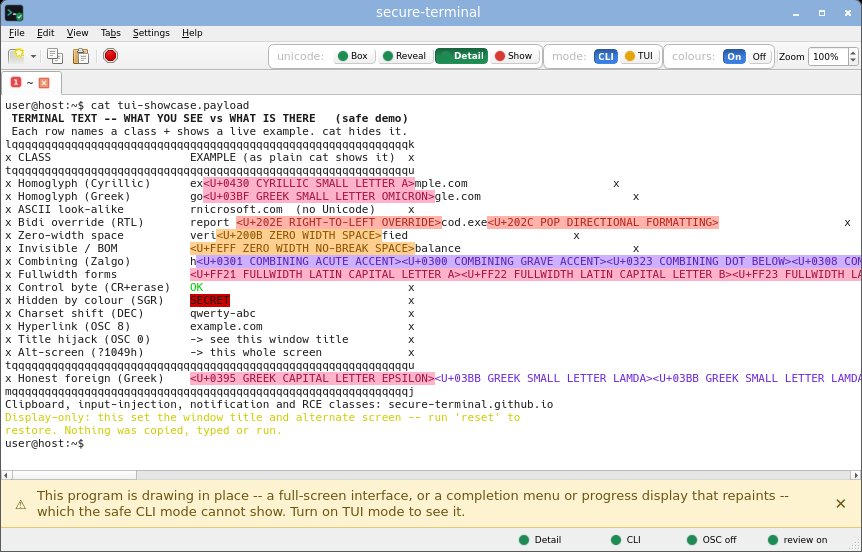The image size is (862, 552).
Task: Click the U+202C POP DIRECTIONAL FORMATTING tag
Action: (x=603, y=222)
